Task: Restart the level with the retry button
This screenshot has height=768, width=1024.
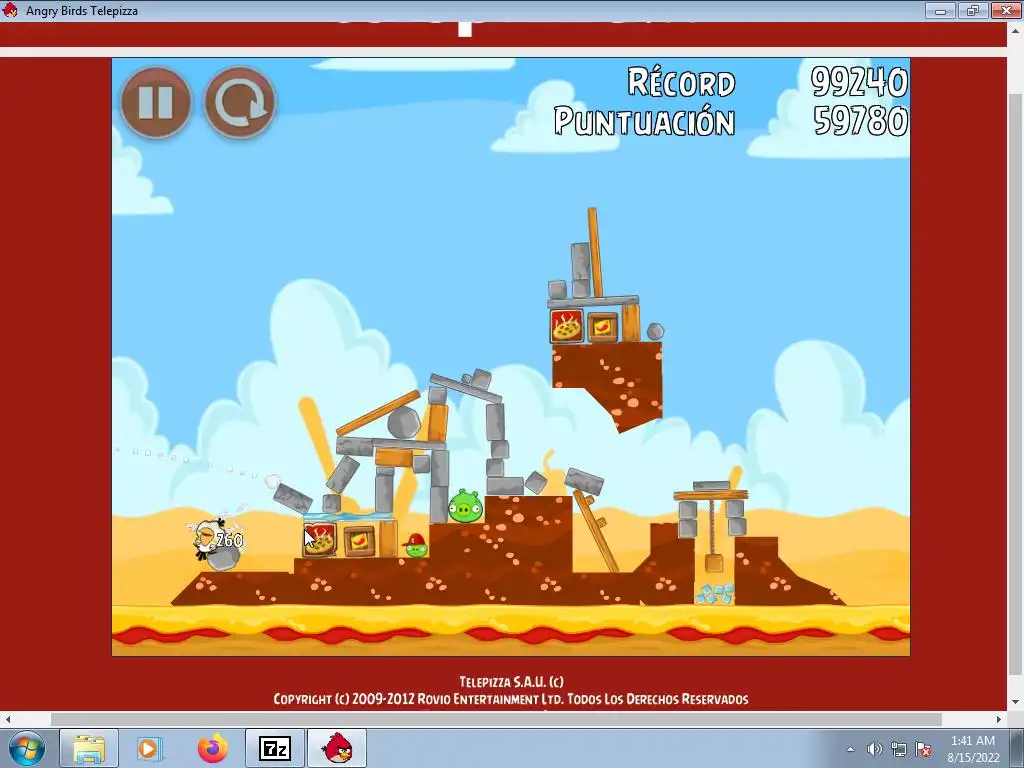Action: point(240,103)
